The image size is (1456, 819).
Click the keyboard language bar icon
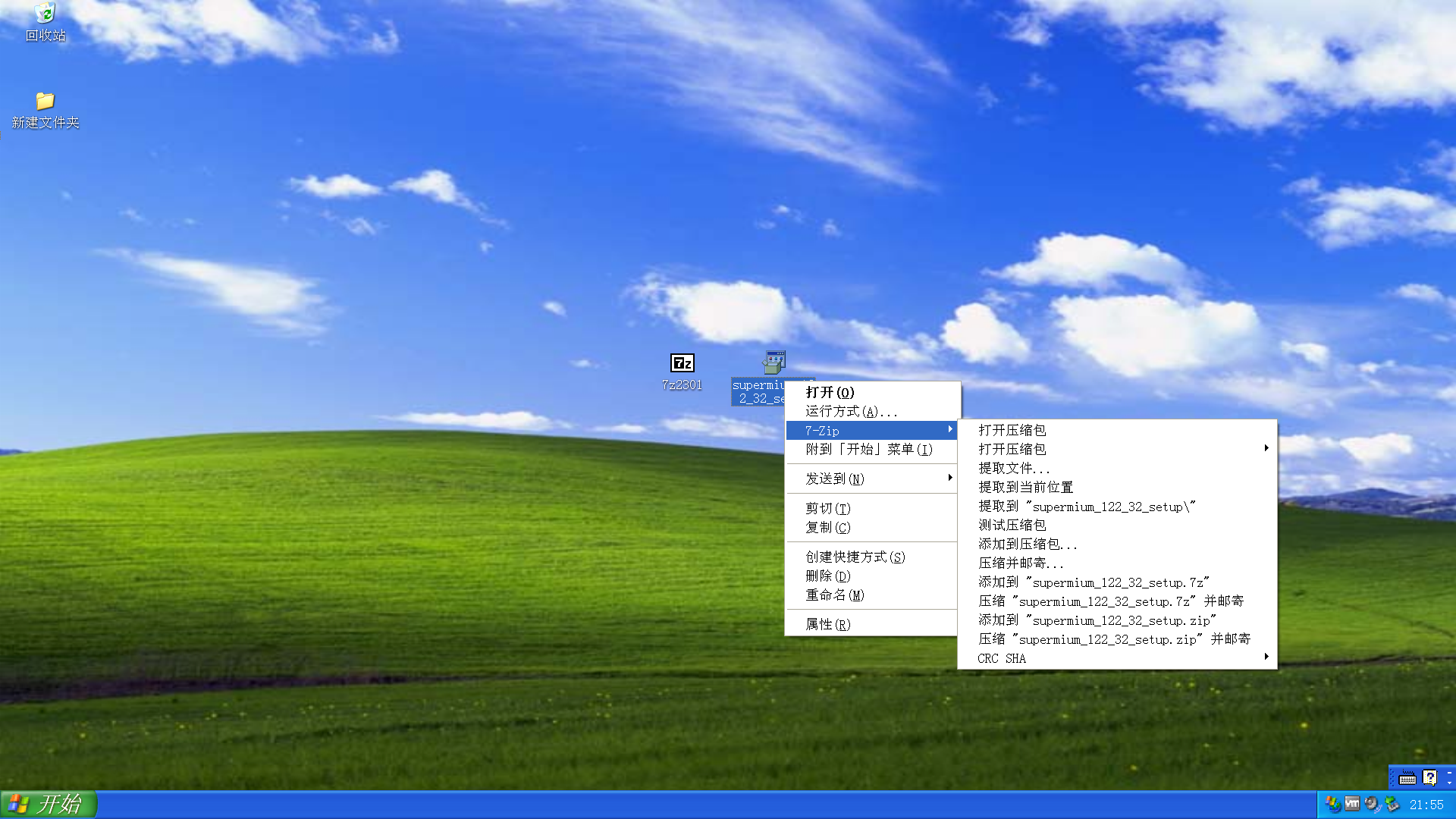click(1407, 778)
